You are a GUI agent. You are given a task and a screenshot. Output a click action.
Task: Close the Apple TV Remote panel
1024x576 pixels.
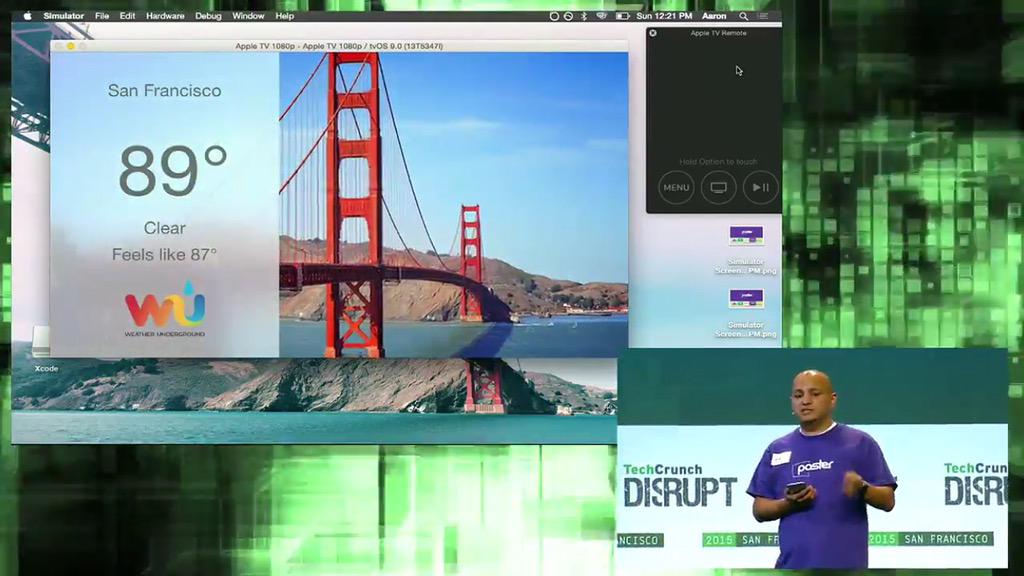pos(653,33)
